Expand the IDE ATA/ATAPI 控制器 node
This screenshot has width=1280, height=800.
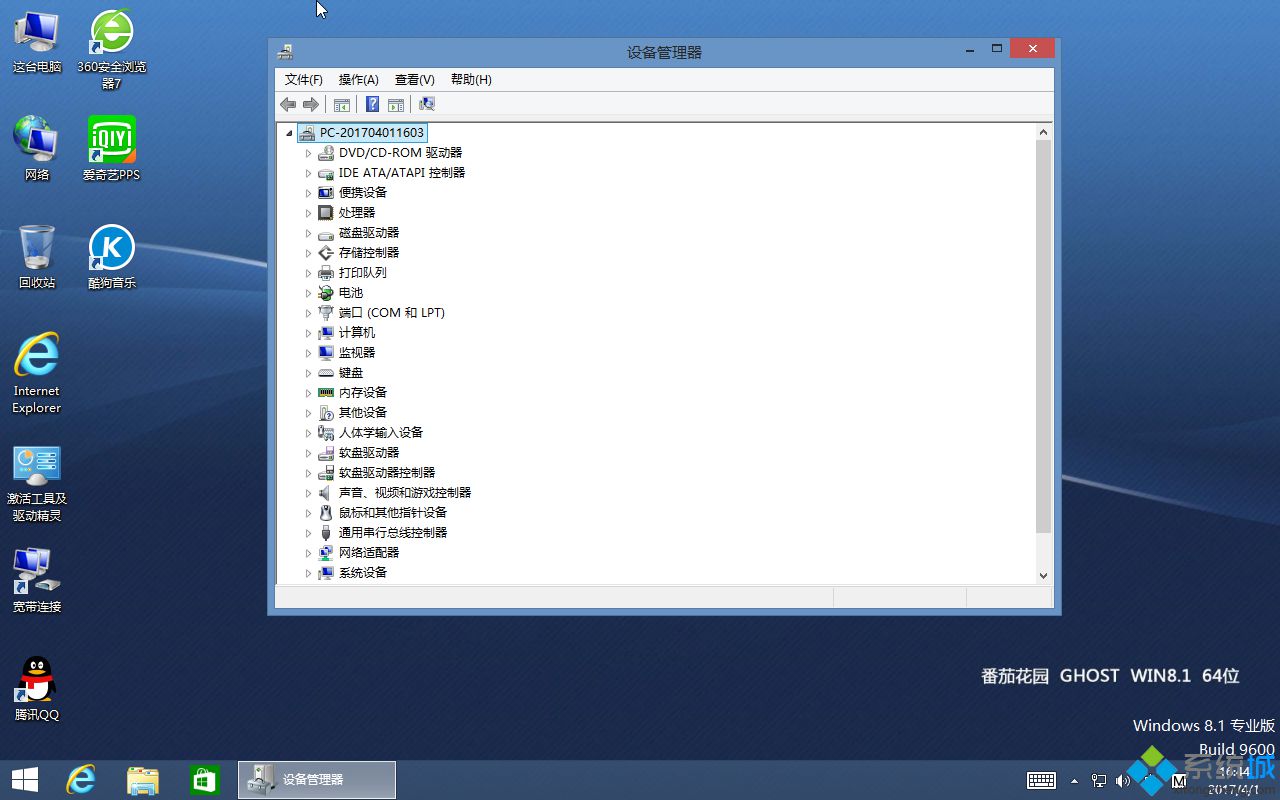pos(309,173)
